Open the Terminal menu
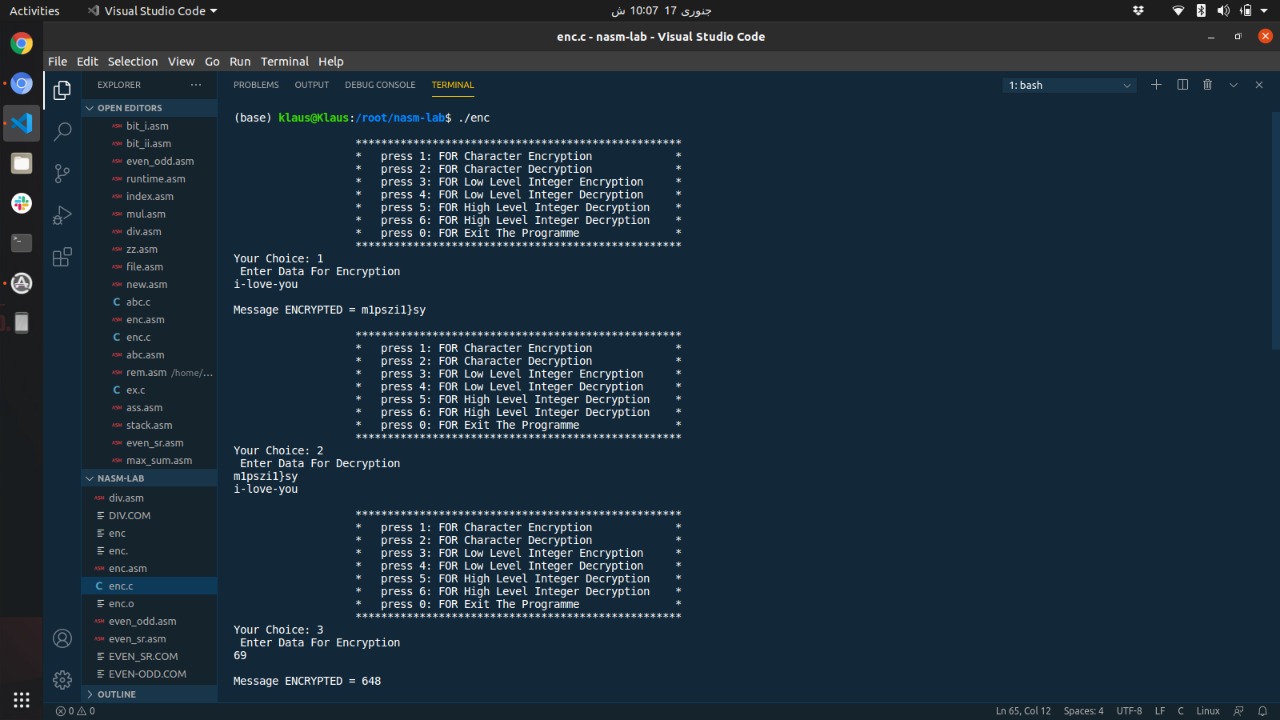The width and height of the screenshot is (1280, 720). coord(284,61)
